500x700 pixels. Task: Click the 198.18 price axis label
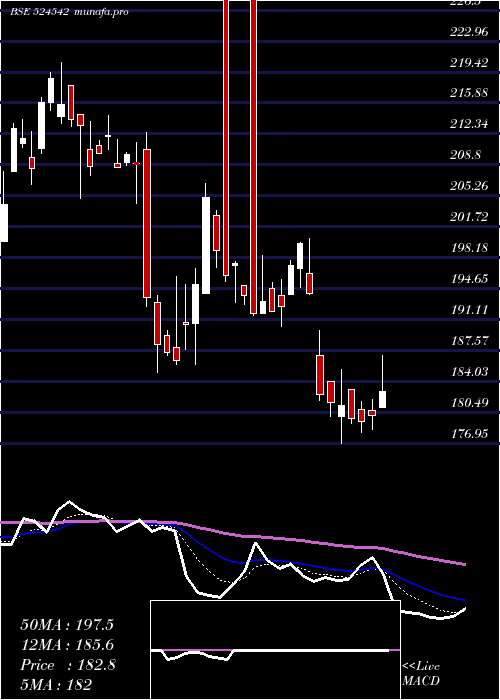[x=469, y=248]
